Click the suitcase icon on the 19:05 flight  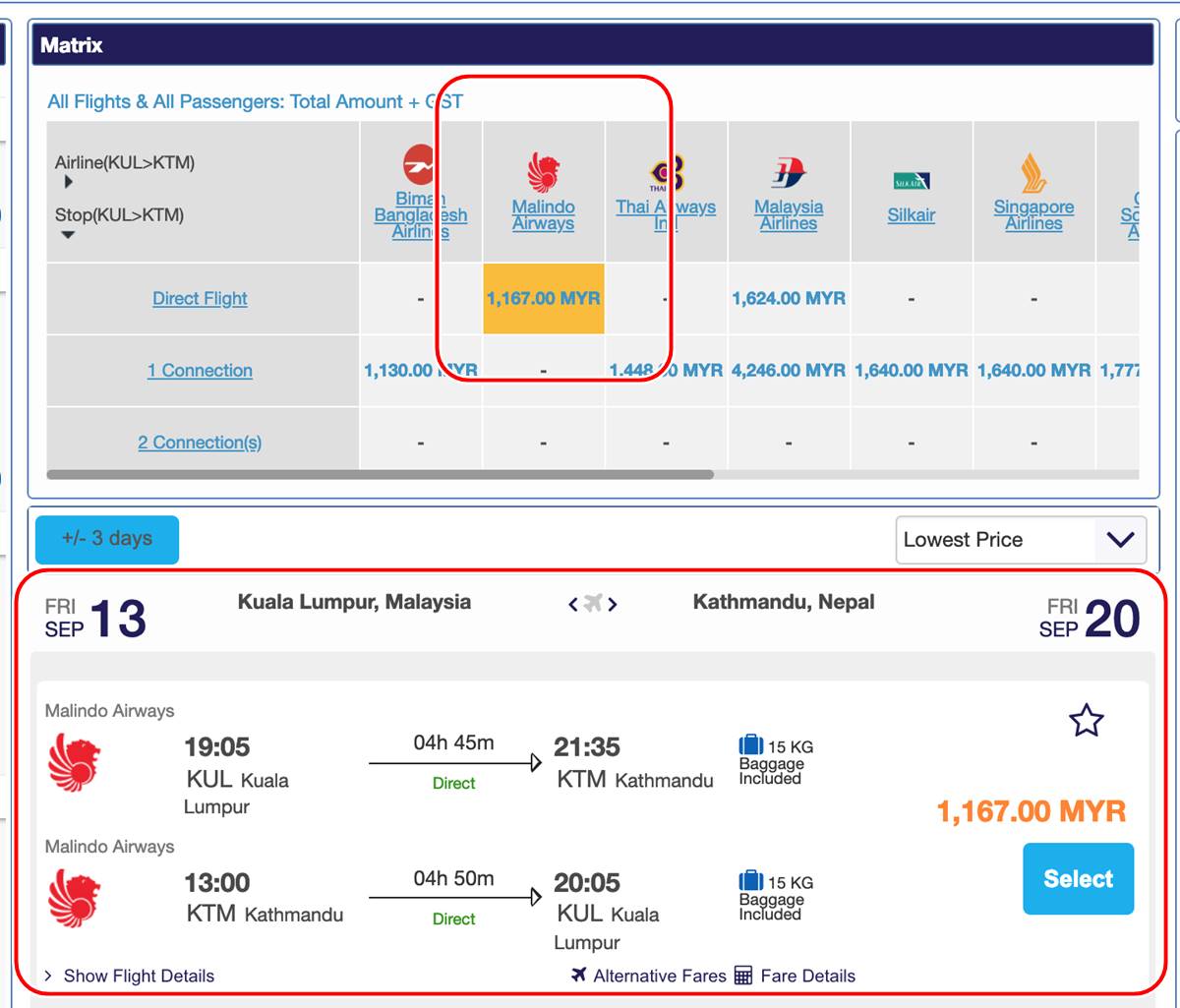tap(751, 745)
